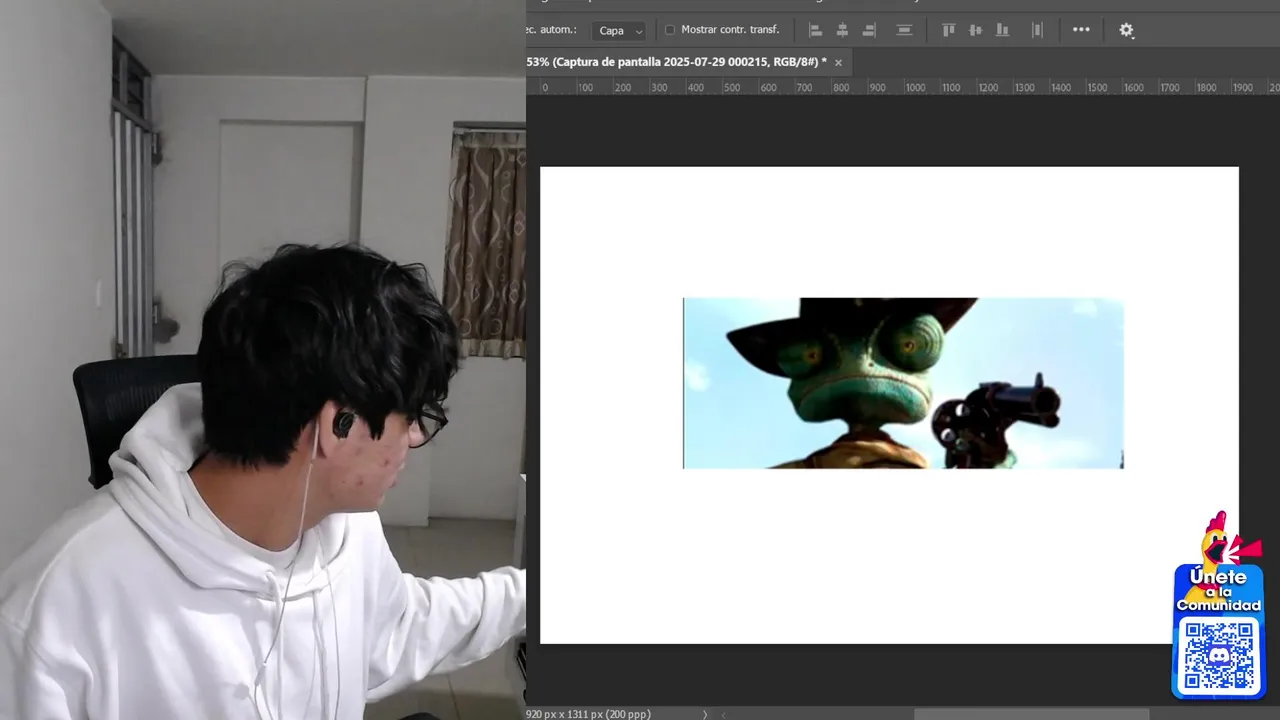Click the 1000 mark on horizontal ruler
This screenshot has width=1280, height=720.
pyautogui.click(x=915, y=88)
